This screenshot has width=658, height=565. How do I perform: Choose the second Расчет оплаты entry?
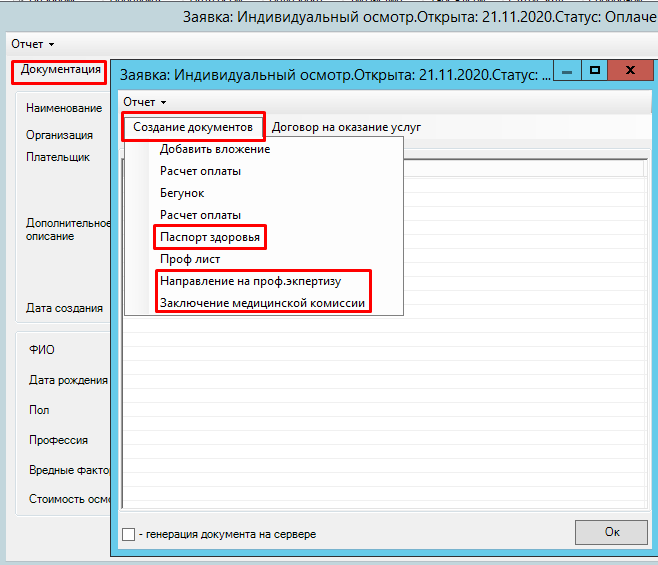point(200,215)
